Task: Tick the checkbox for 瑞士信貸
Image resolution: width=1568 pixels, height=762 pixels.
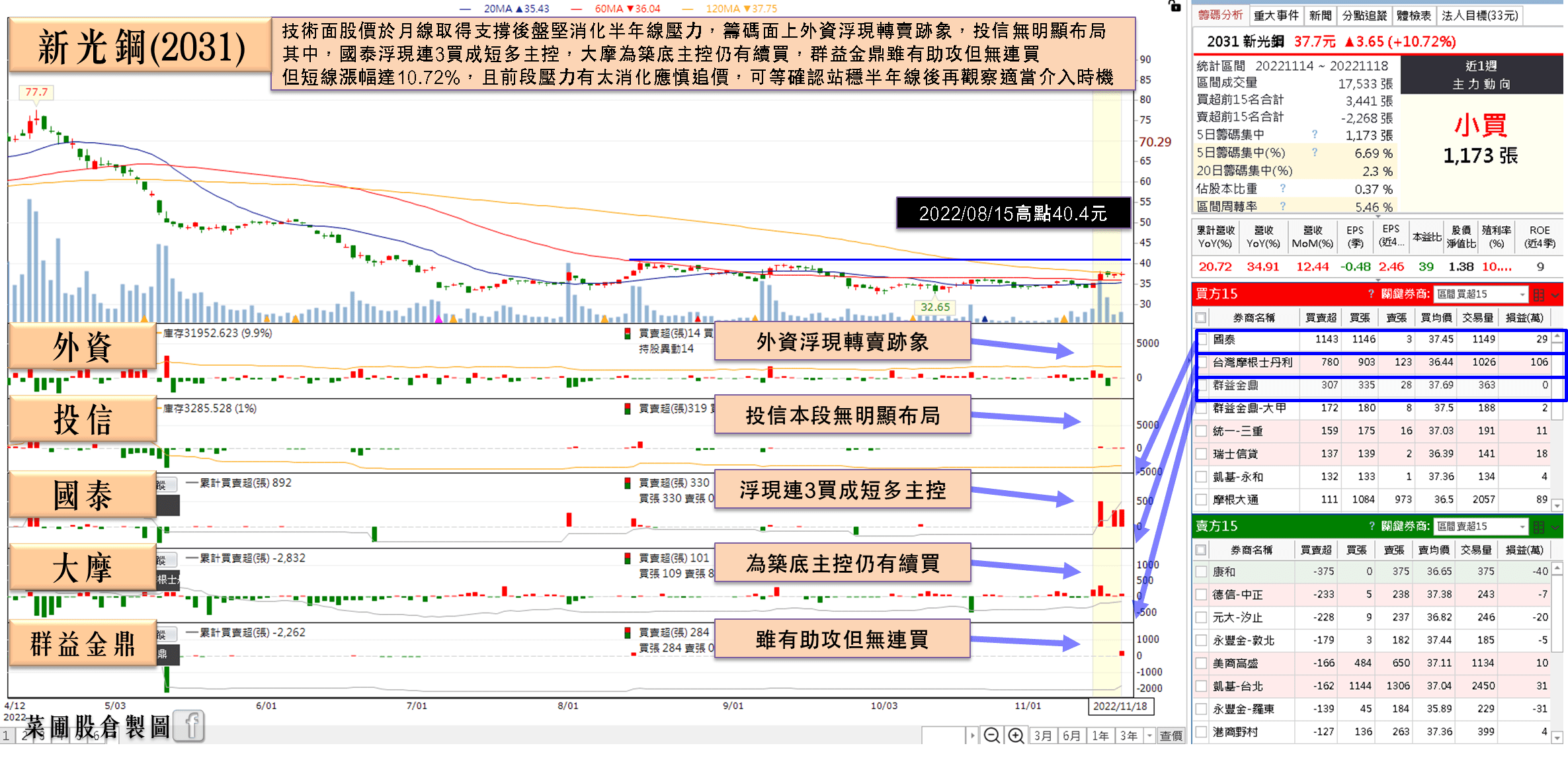Action: point(1202,454)
